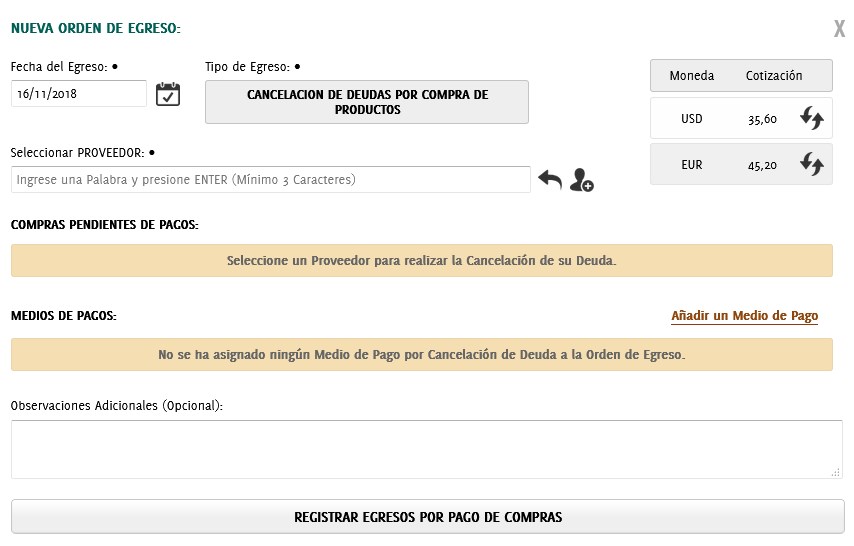
Task: Click the Cotización column header
Action: [x=774, y=76]
